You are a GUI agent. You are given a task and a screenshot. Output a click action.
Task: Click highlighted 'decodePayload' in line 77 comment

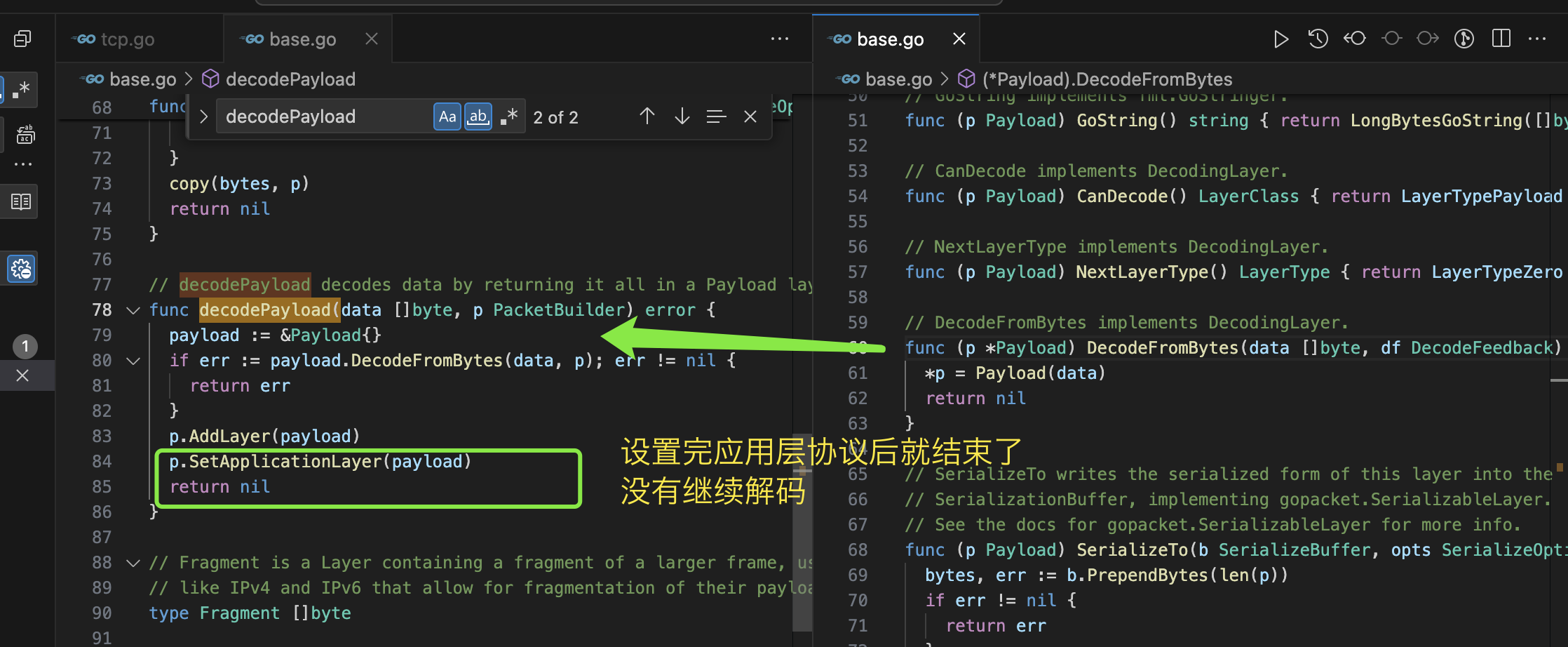(245, 285)
